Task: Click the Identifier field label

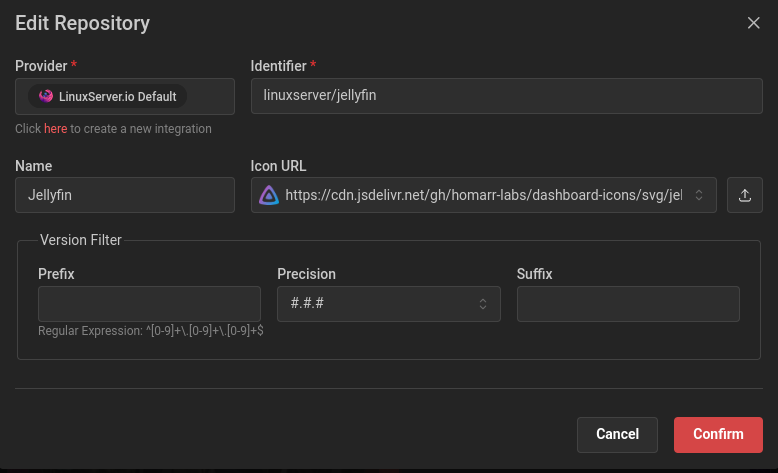Action: pos(278,66)
